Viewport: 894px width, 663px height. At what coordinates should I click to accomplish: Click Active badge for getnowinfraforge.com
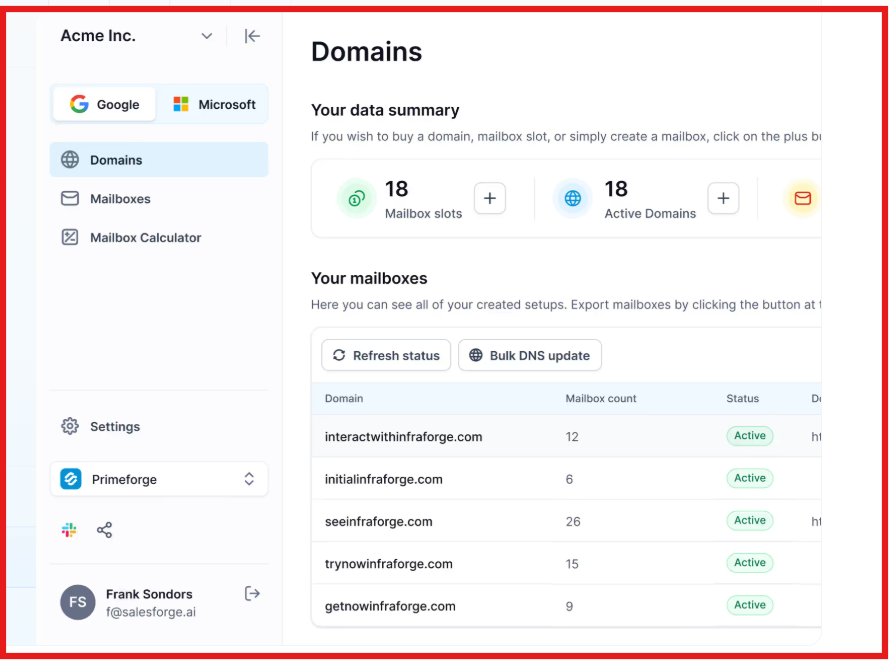click(750, 605)
